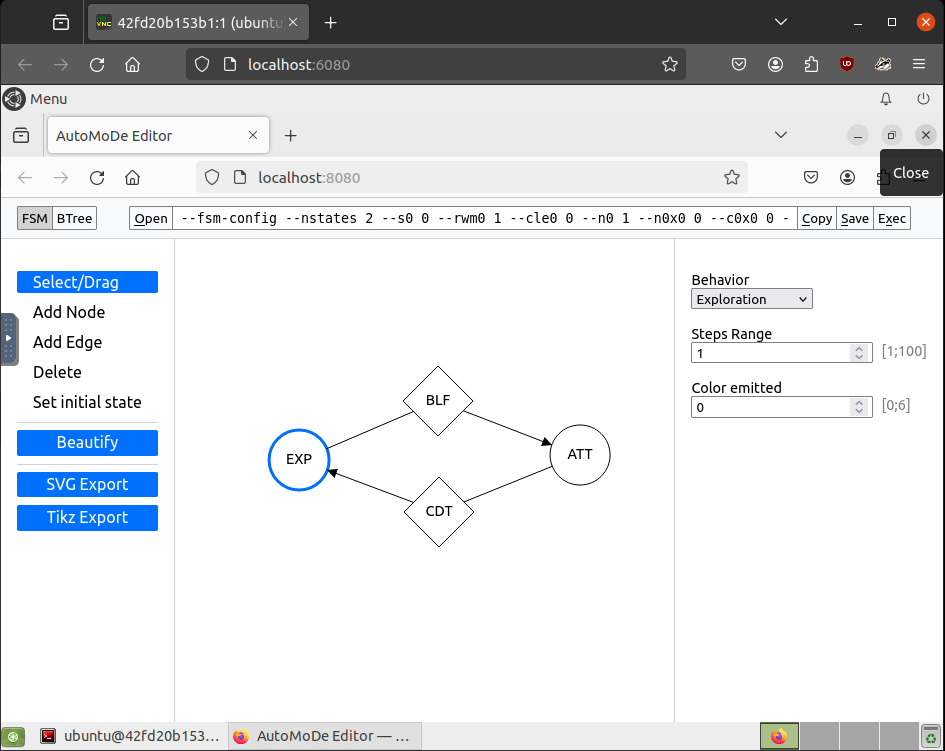The image size is (945, 751).
Task: Click the outer browser Pocket icon
Action: (x=739, y=64)
